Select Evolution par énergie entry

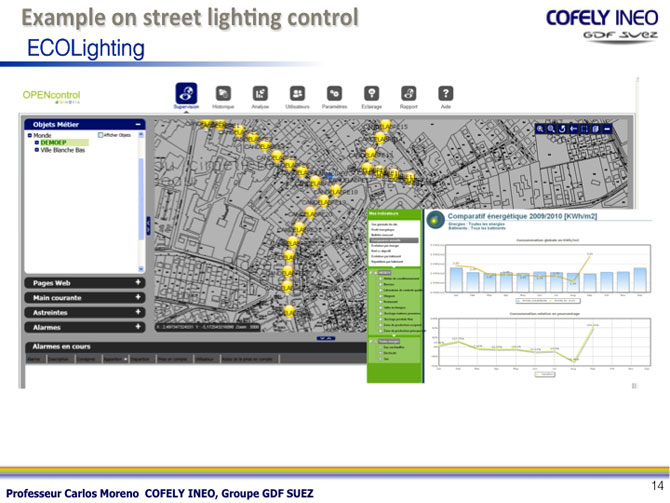pyautogui.click(x=385, y=246)
